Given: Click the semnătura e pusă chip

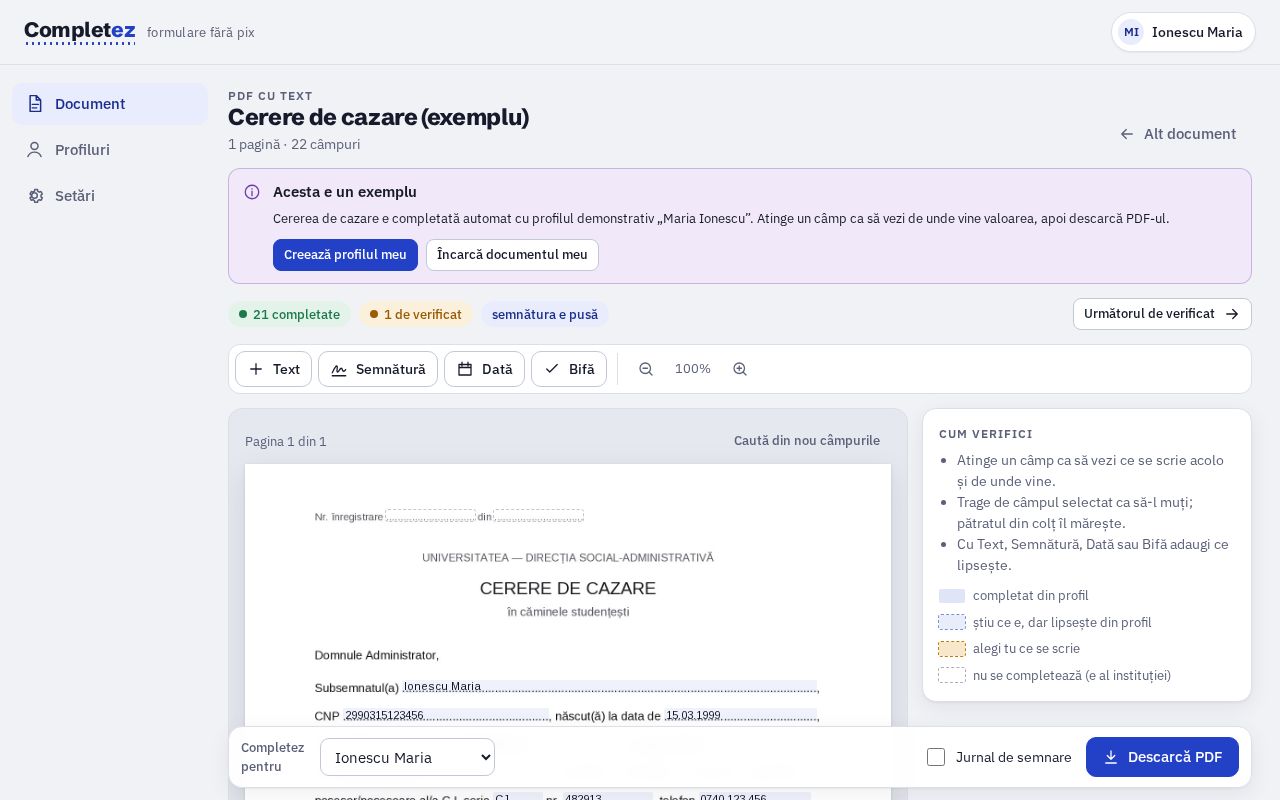Looking at the screenshot, I should (545, 314).
